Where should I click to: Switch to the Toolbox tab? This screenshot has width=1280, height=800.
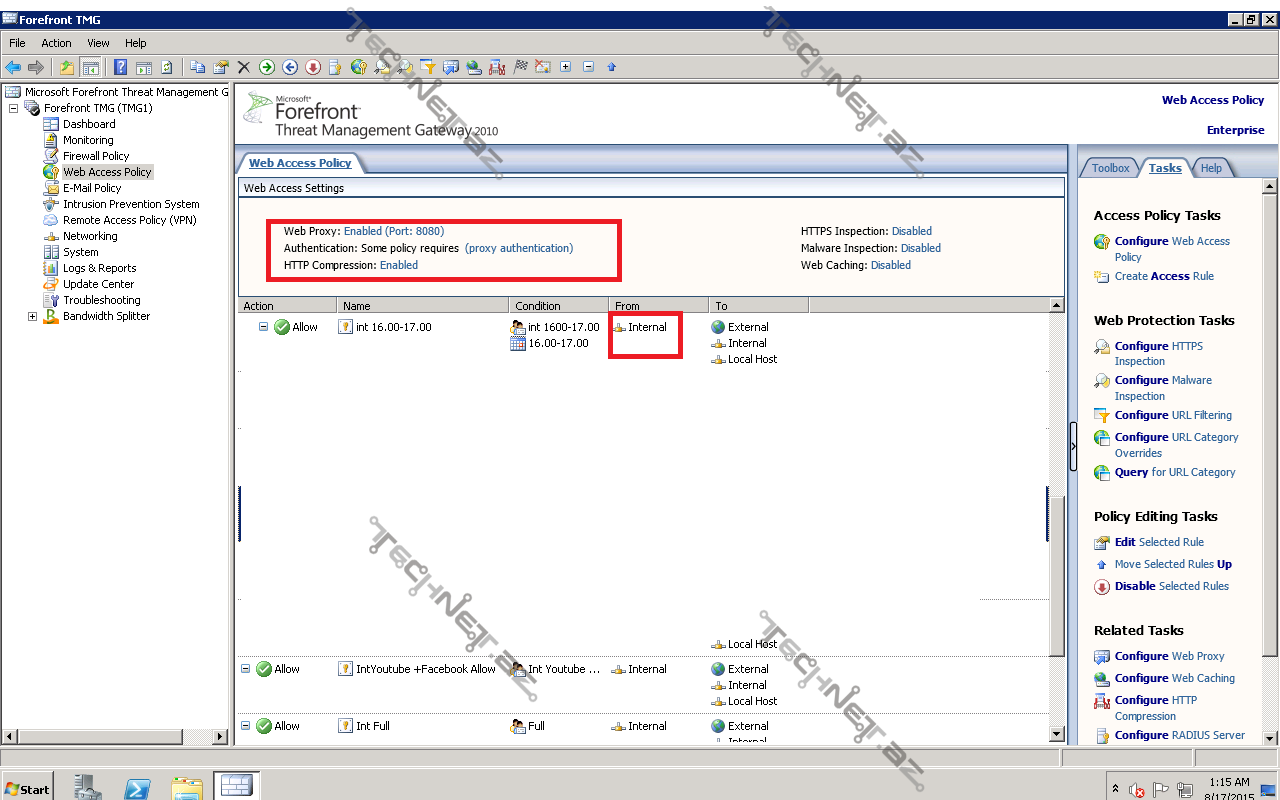1110,168
